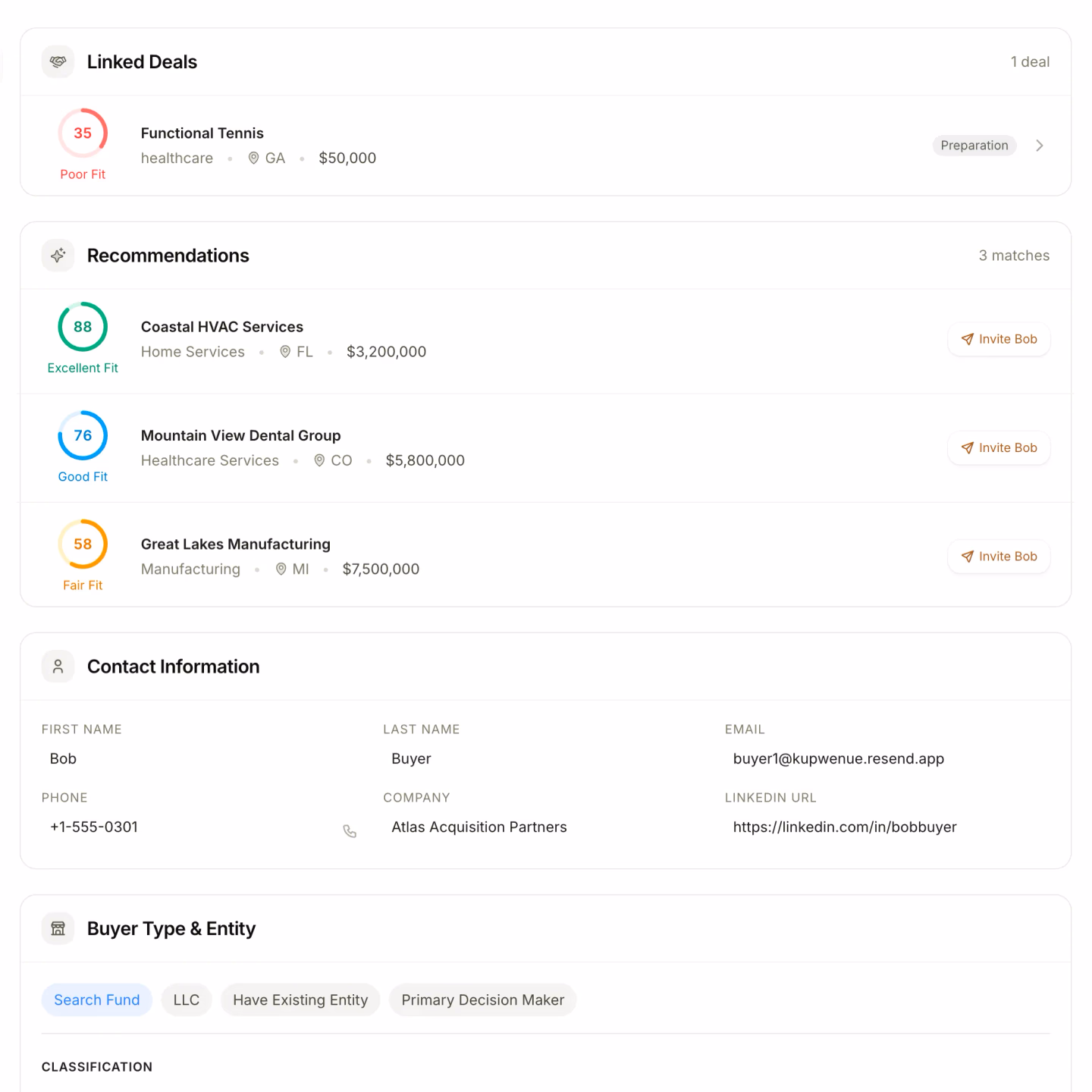Toggle the Search Fund tag
Image resolution: width=1092 pixels, height=1092 pixels.
[x=96, y=999]
